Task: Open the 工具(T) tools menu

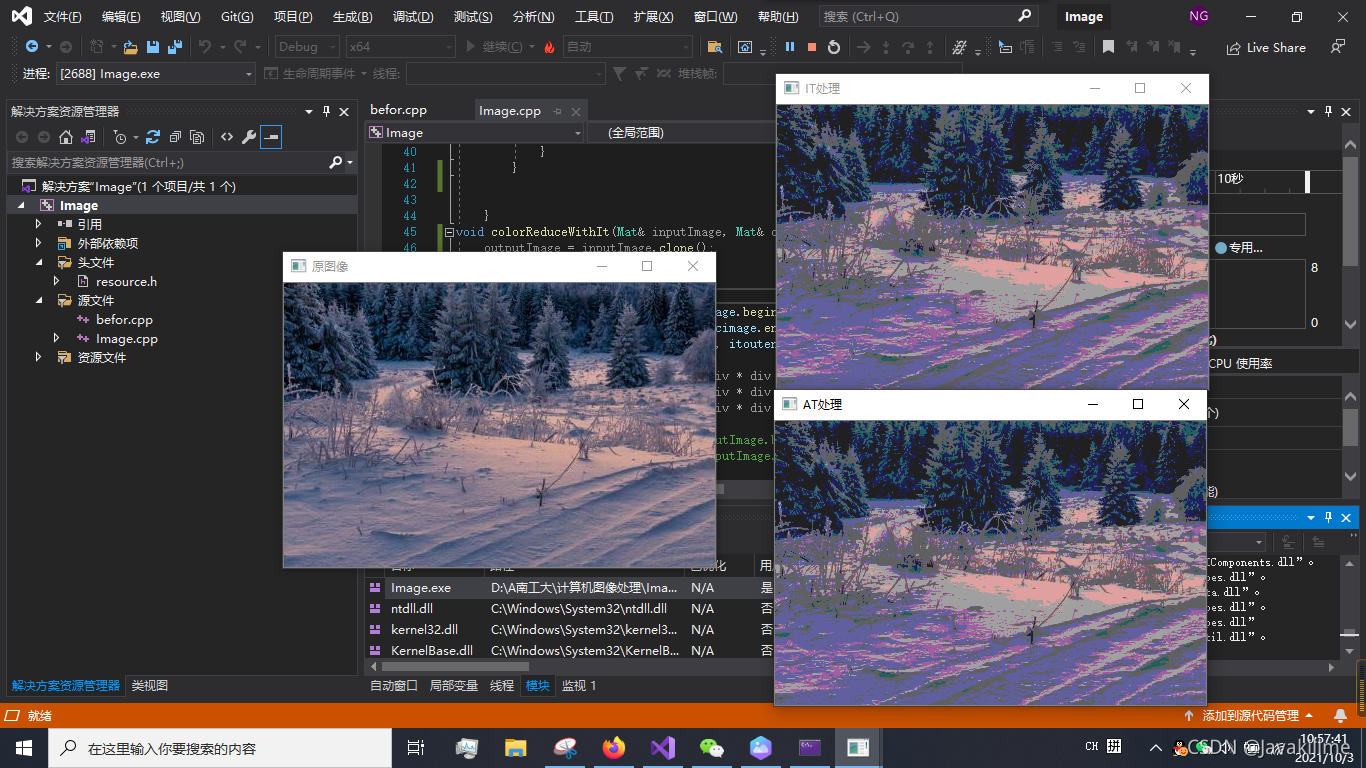Action: pyautogui.click(x=594, y=17)
